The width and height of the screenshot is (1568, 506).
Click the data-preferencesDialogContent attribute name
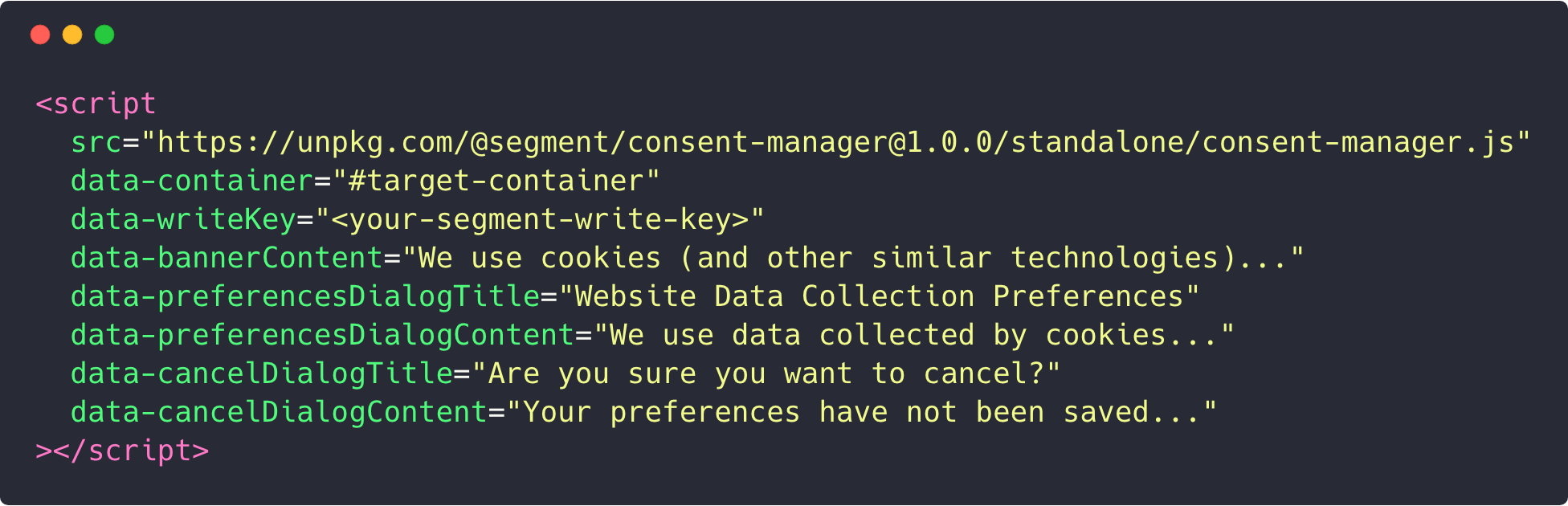(322, 335)
